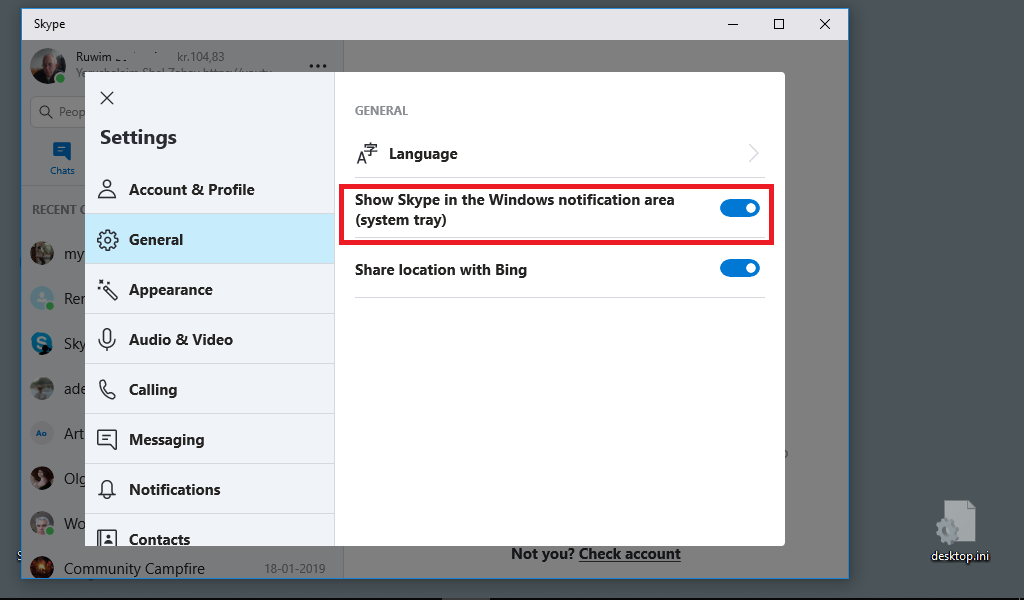Open Notifications settings
Viewport: 1024px width, 600px height.
click(210, 490)
